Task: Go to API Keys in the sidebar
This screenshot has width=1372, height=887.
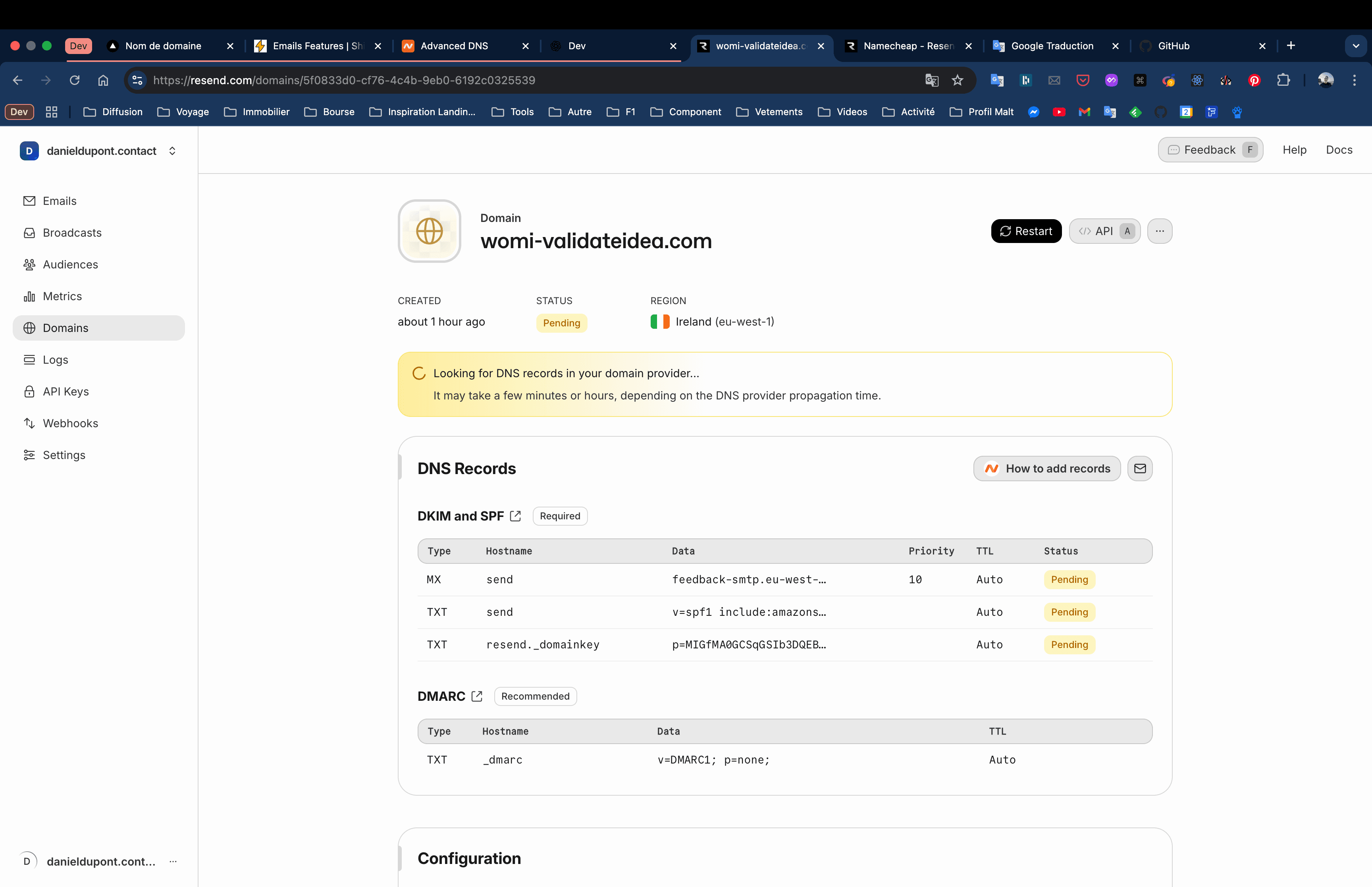Action: [66, 391]
